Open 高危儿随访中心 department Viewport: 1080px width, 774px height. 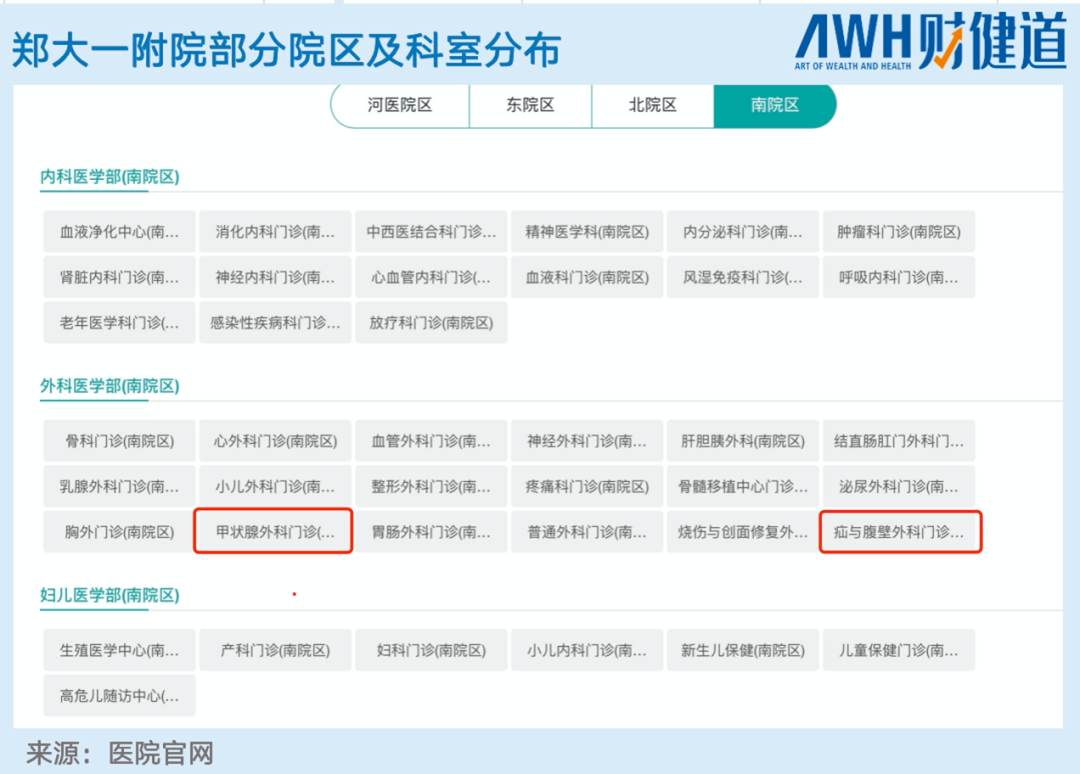click(119, 696)
